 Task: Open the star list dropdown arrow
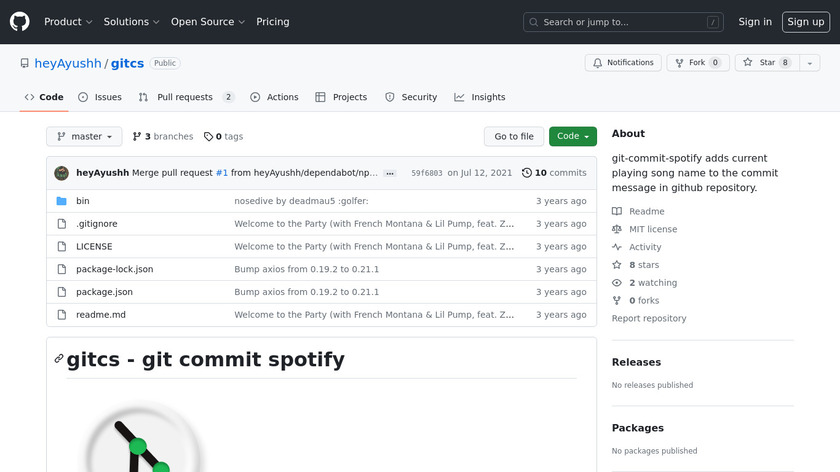click(x=807, y=63)
